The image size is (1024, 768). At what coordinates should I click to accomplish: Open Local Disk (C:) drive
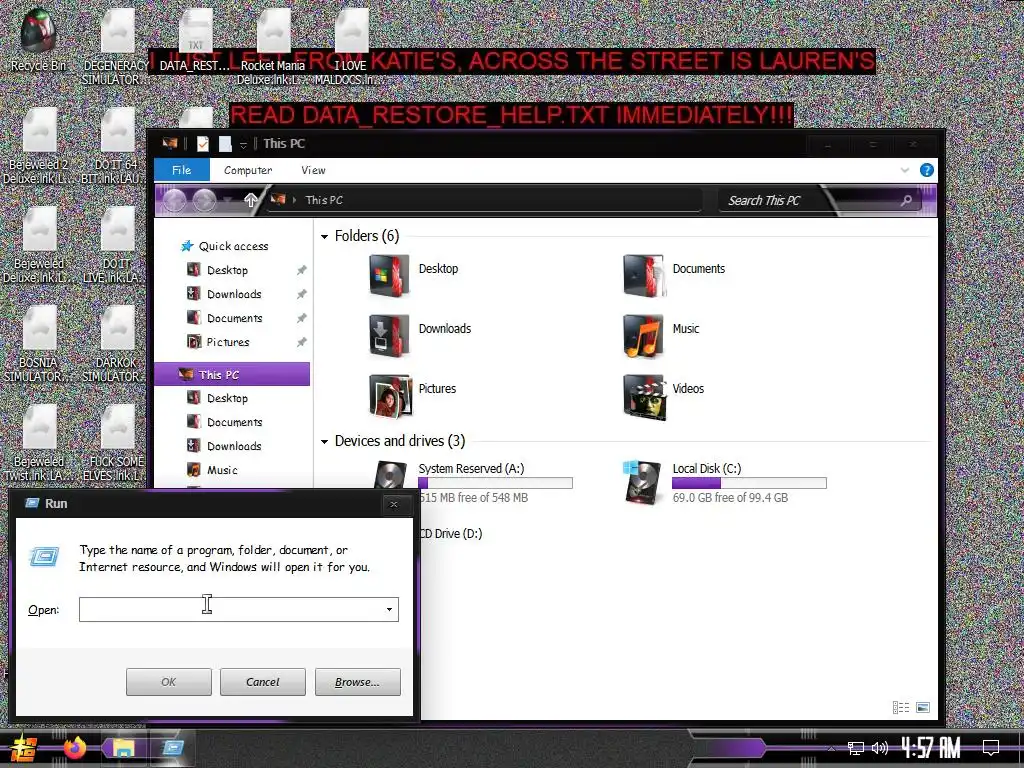725,482
